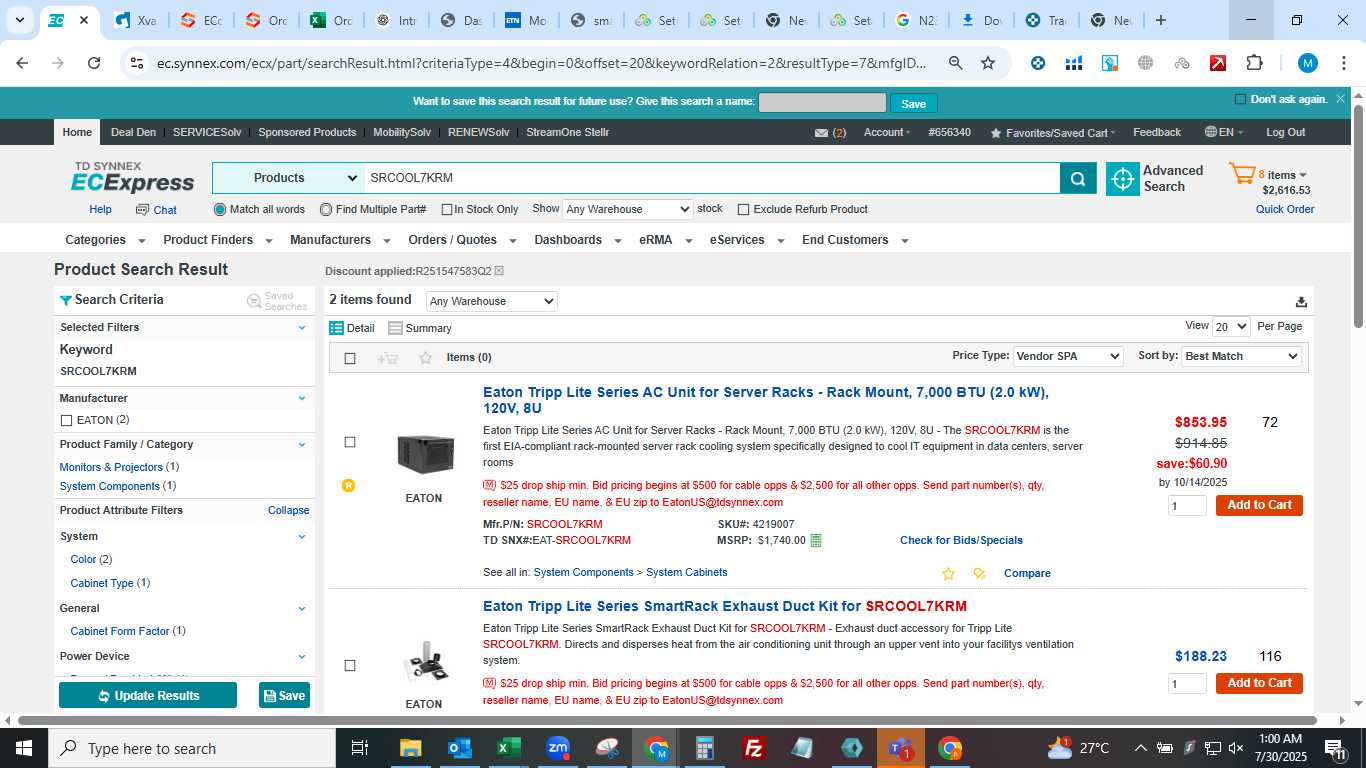
Task: Open the stock warehouse dropdown
Action: click(x=627, y=209)
